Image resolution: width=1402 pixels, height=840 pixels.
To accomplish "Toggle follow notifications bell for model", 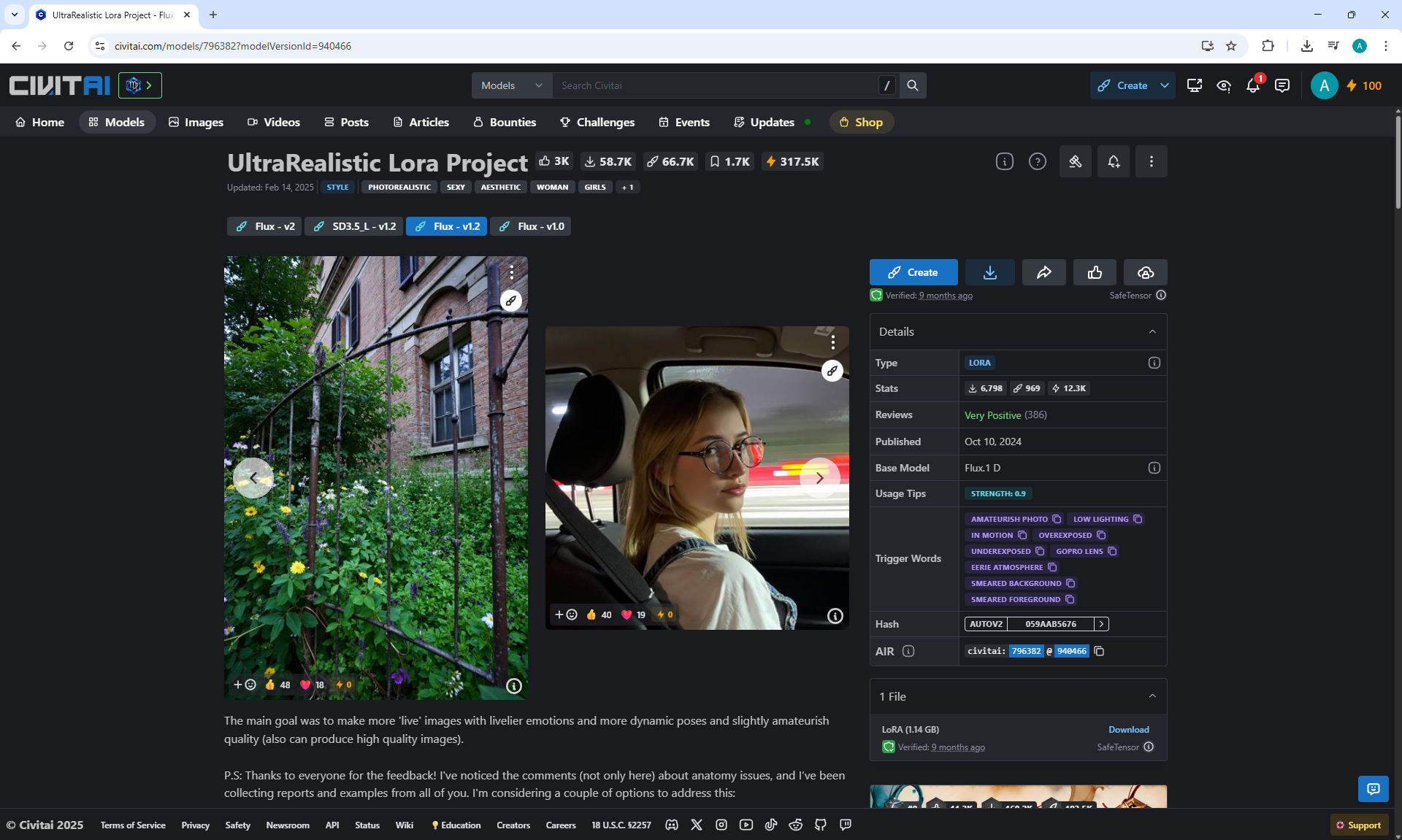I will tap(1113, 162).
